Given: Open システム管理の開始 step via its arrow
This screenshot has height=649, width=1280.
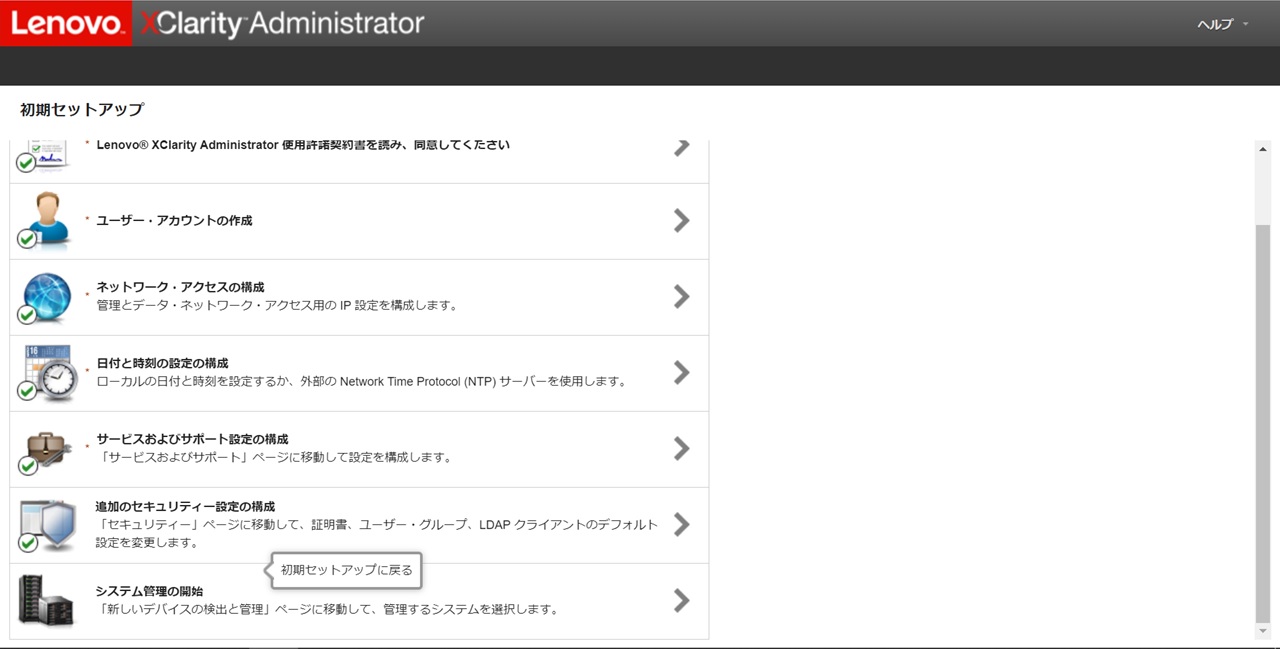Looking at the screenshot, I should (x=682, y=600).
